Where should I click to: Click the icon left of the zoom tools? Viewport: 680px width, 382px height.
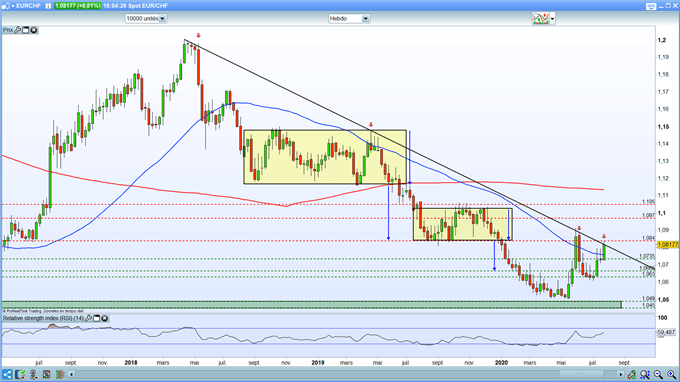pyautogui.click(x=632, y=374)
